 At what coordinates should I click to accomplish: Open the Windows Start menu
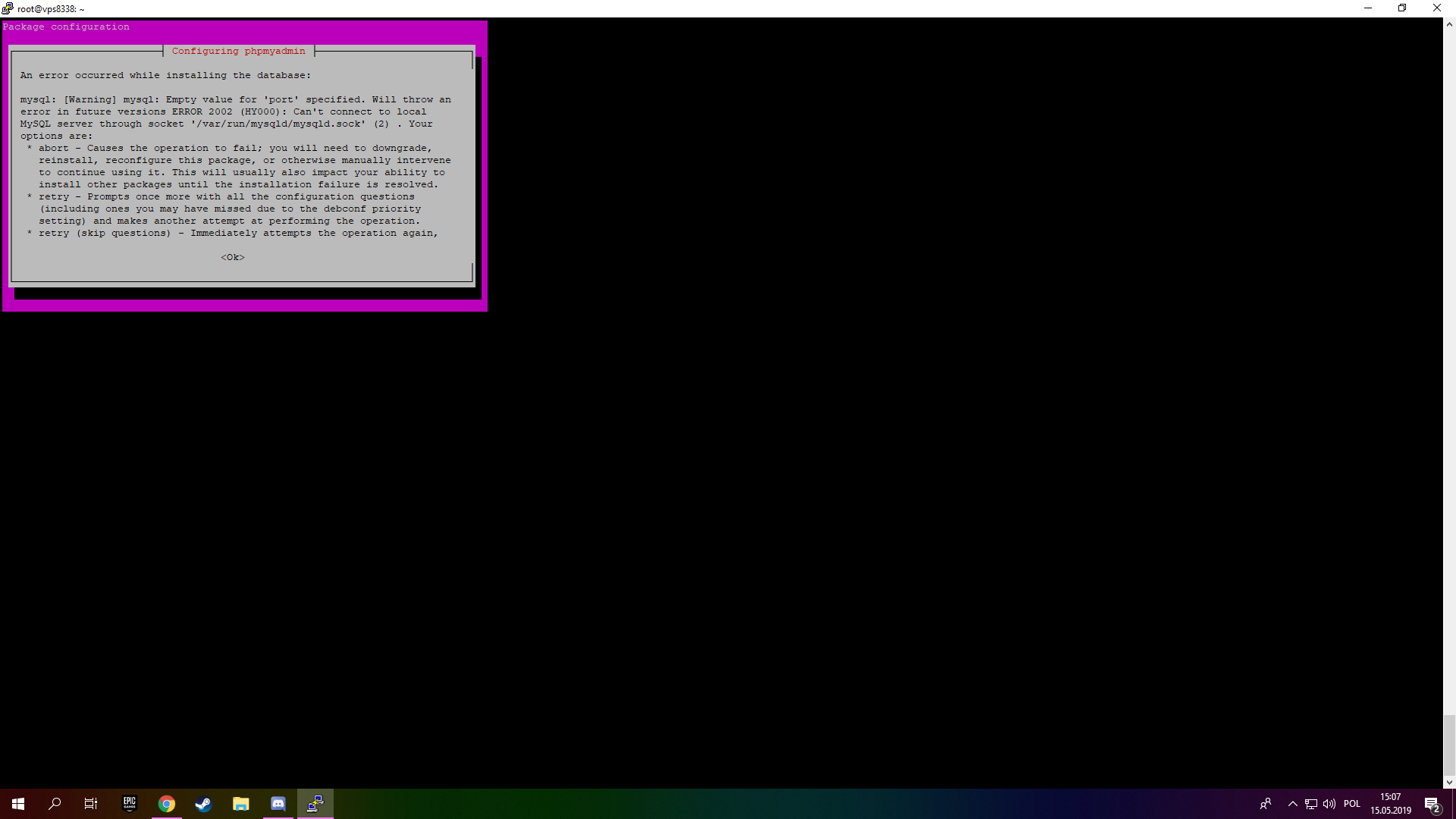pos(18,804)
